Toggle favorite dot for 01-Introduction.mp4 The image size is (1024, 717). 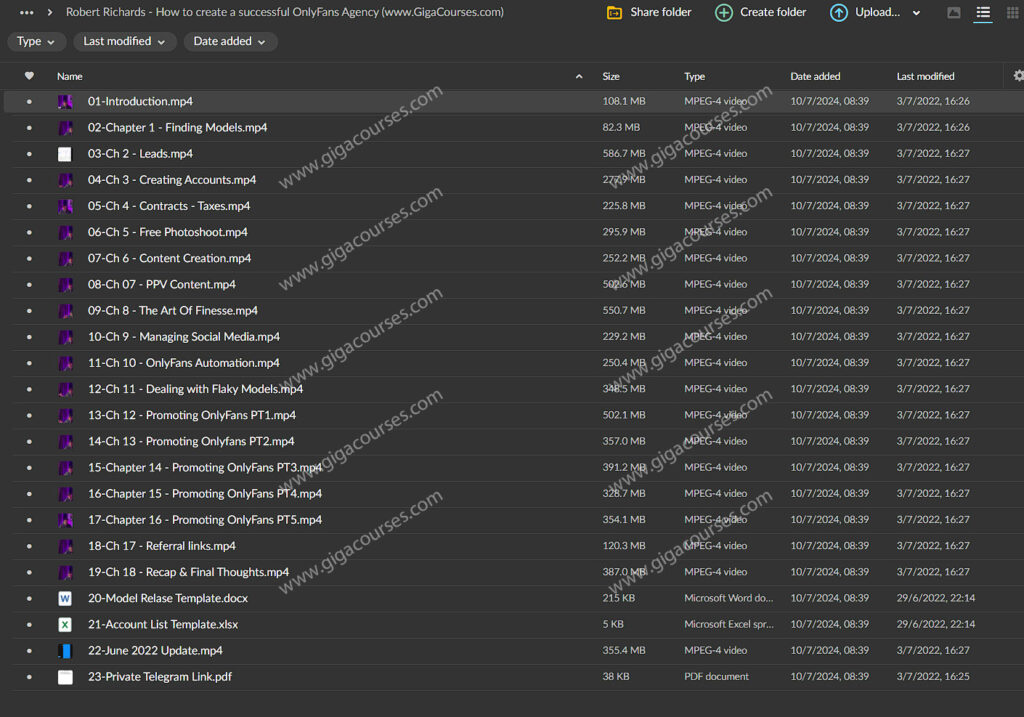tap(29, 102)
